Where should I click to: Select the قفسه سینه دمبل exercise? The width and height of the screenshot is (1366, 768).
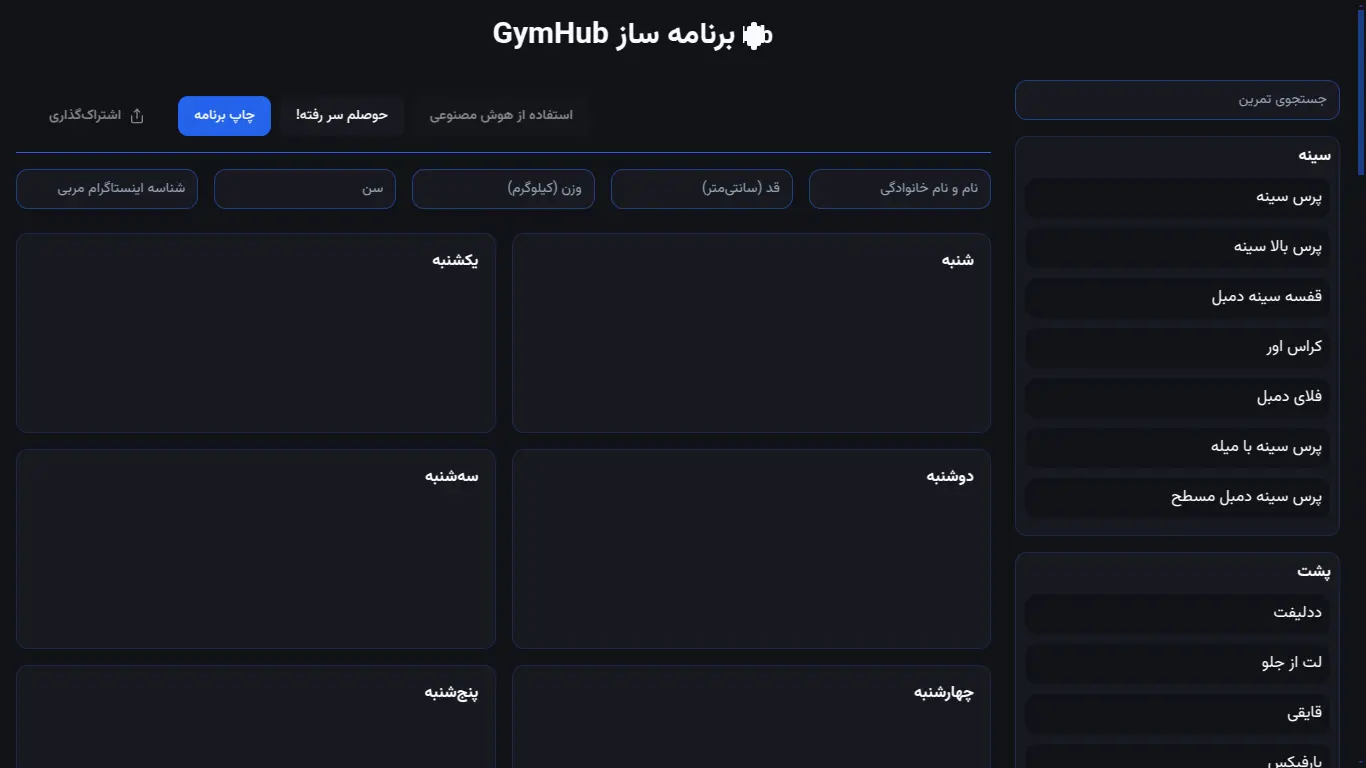pos(1176,297)
